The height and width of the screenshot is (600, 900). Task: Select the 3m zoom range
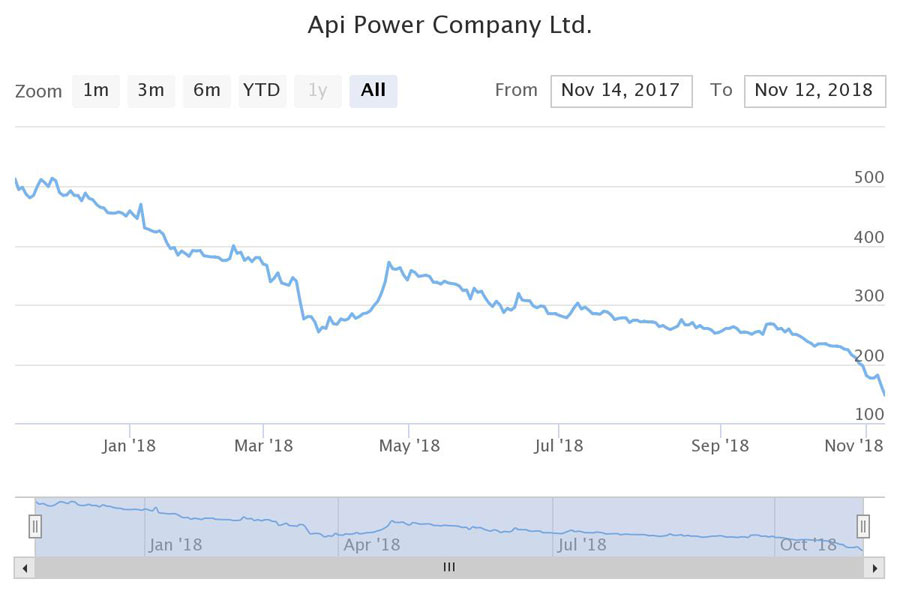click(x=151, y=90)
